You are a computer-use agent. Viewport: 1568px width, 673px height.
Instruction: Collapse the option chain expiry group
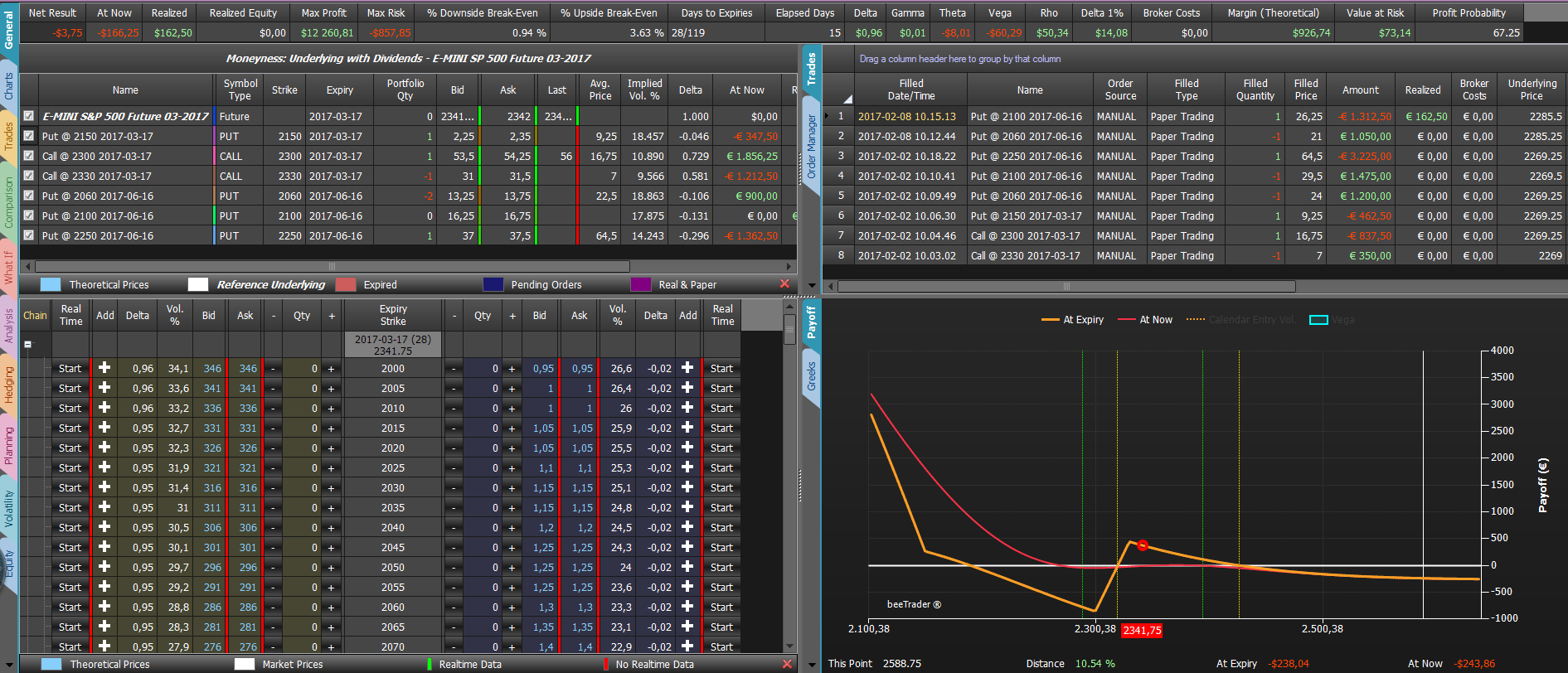28,343
